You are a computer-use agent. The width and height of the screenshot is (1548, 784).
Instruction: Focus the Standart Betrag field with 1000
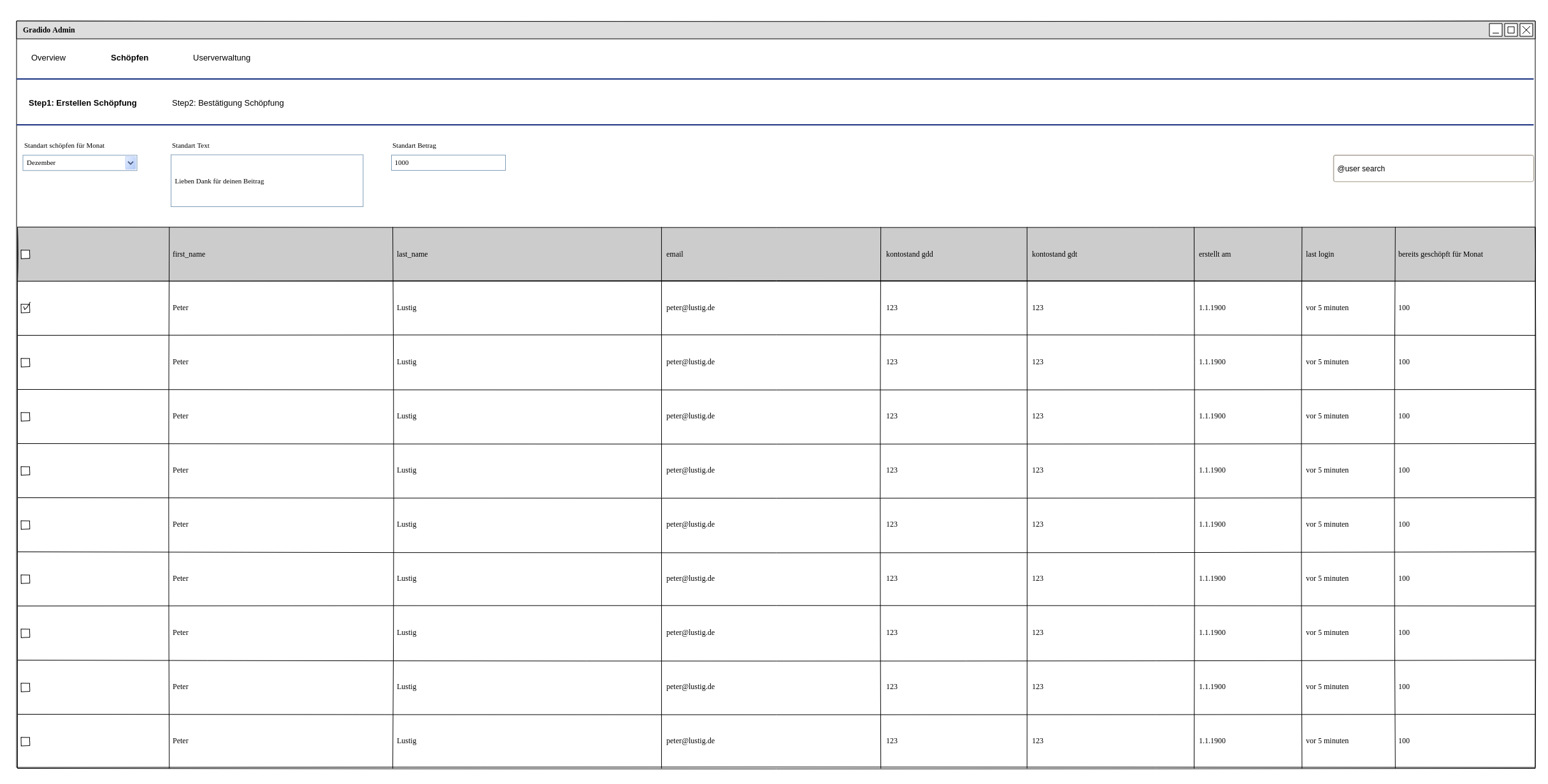(448, 163)
